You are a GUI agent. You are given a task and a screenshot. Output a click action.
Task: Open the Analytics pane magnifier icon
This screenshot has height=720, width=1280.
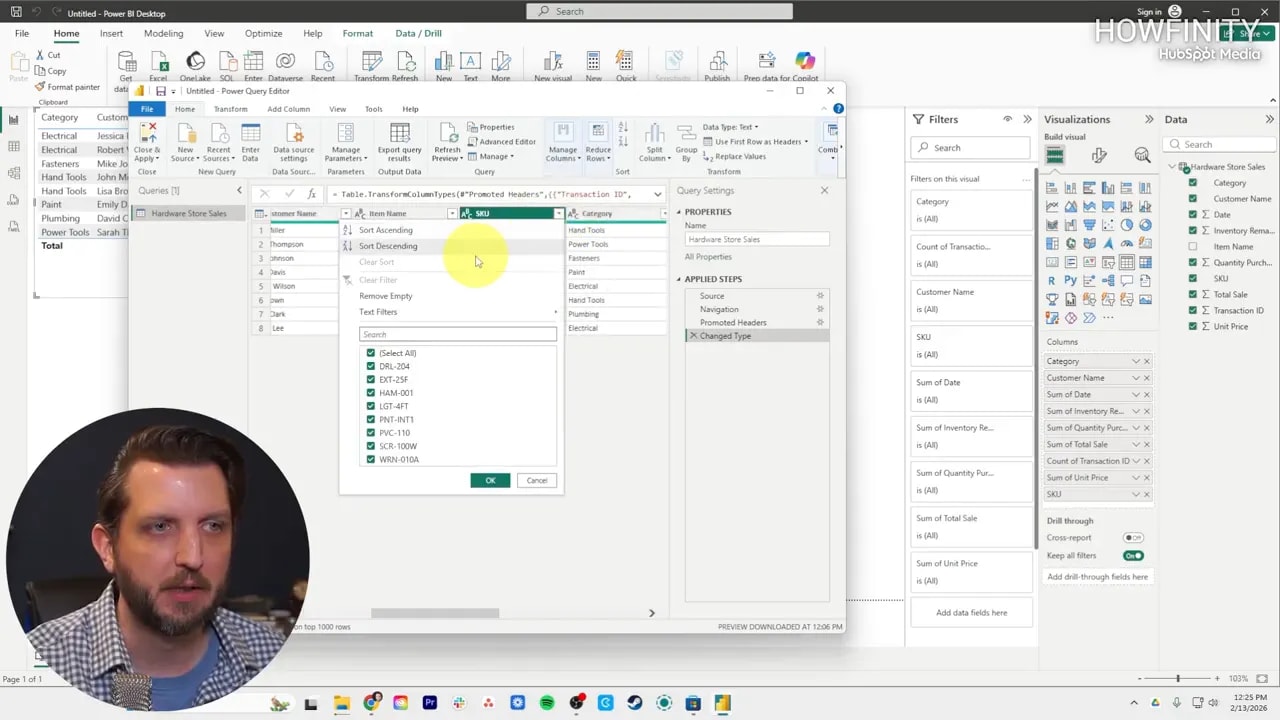[x=1142, y=156]
